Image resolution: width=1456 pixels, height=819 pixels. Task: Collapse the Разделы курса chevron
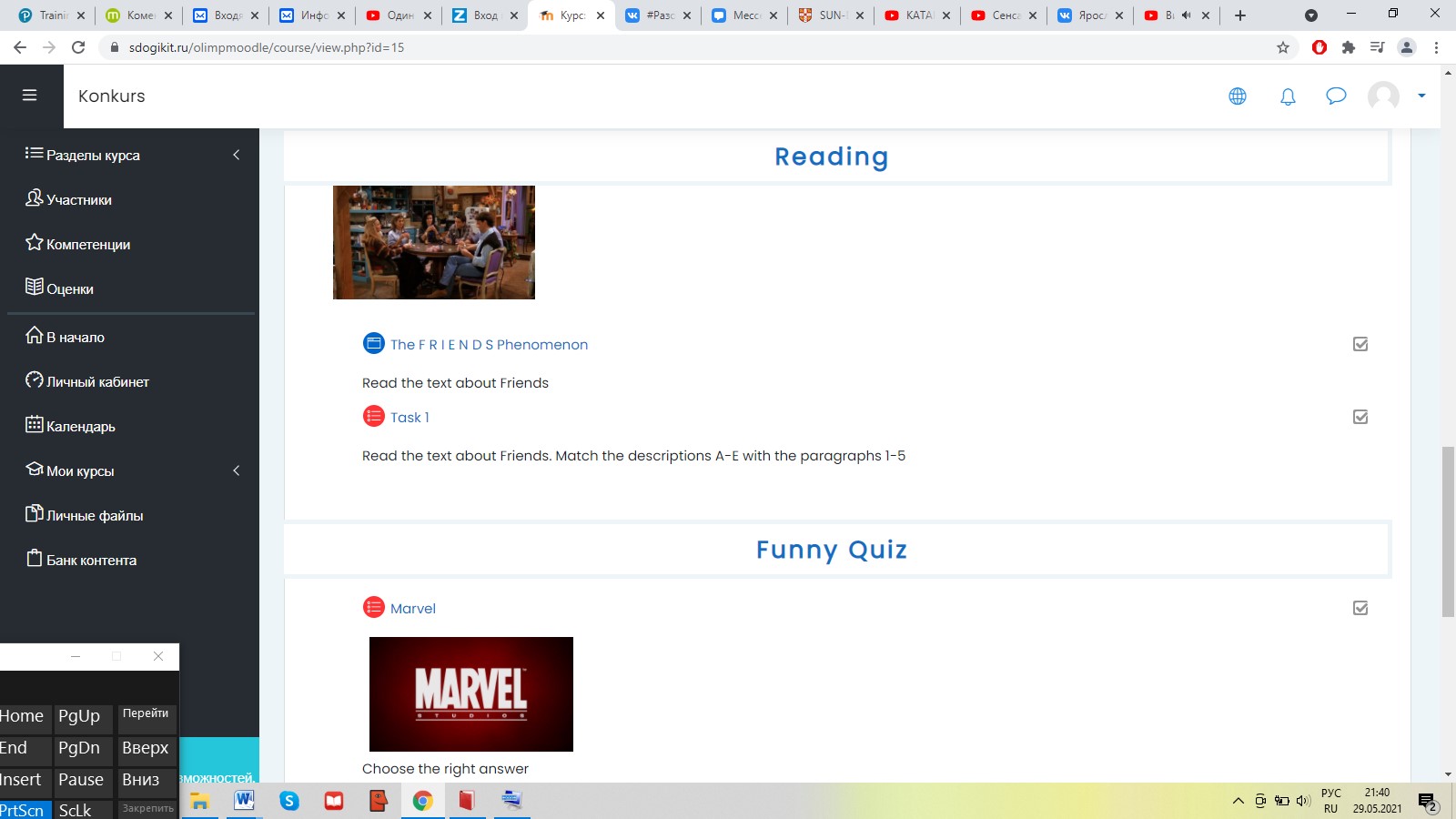237,155
